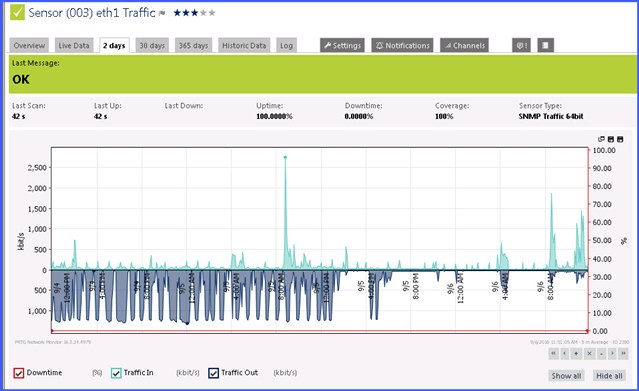Open the Log tab
Image resolution: width=639 pixels, height=391 pixels.
point(286,45)
